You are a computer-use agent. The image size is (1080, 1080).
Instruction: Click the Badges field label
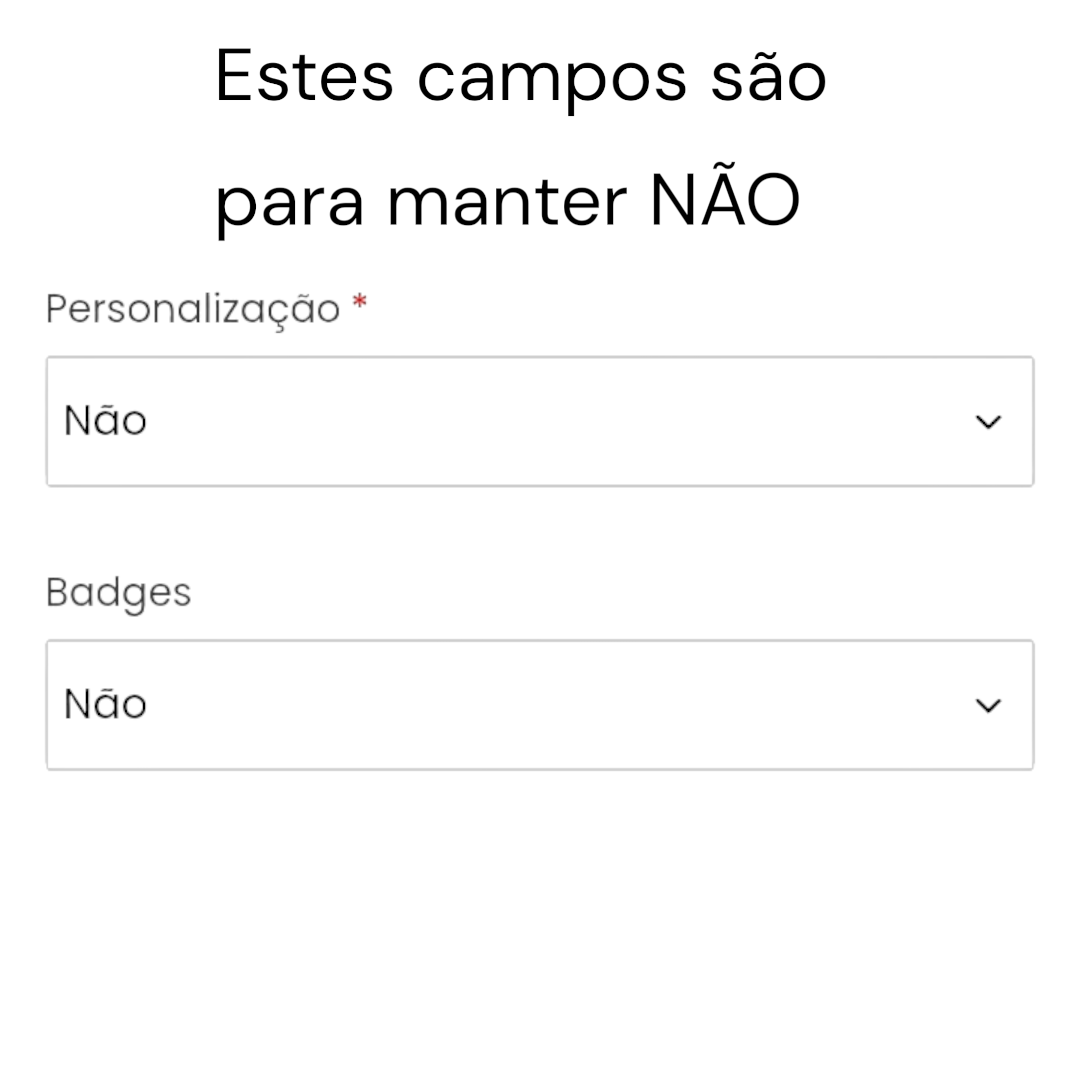point(118,592)
